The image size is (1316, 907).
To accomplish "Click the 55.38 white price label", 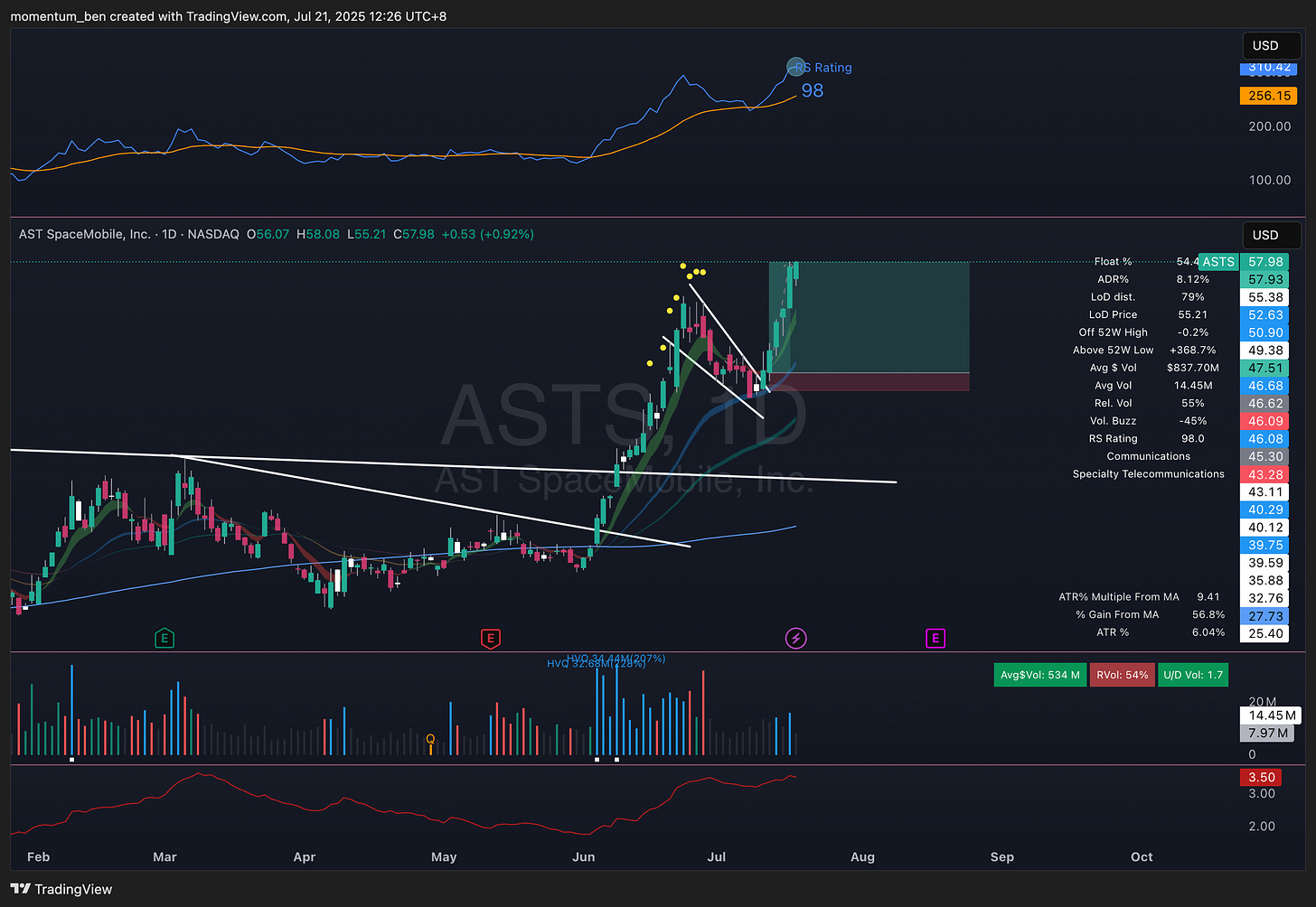I will 1265,297.
